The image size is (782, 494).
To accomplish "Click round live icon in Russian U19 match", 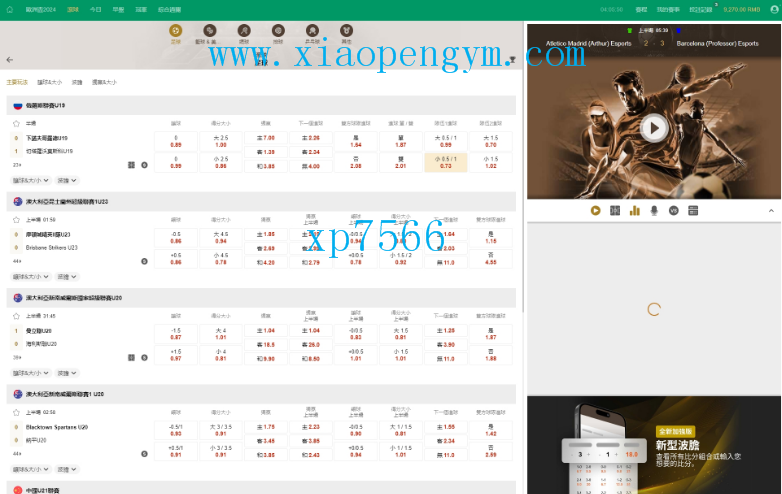I will click(x=144, y=165).
